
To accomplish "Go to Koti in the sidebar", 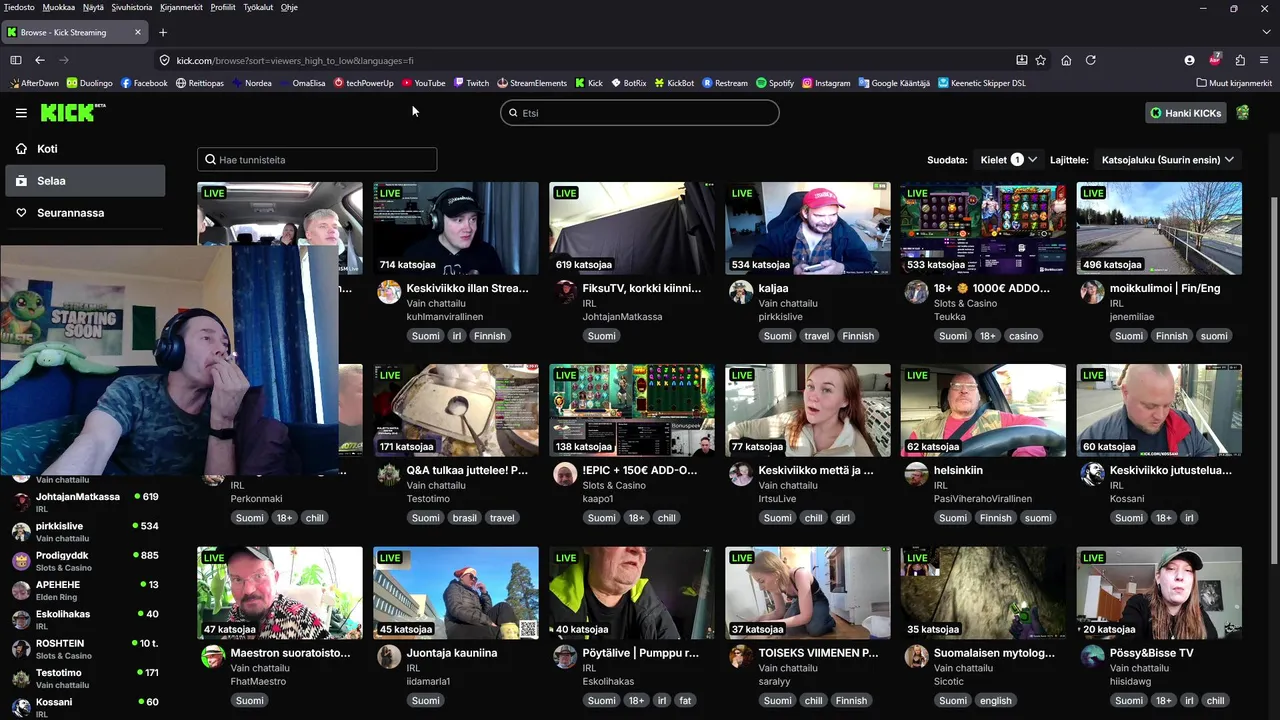I will click(85, 149).
